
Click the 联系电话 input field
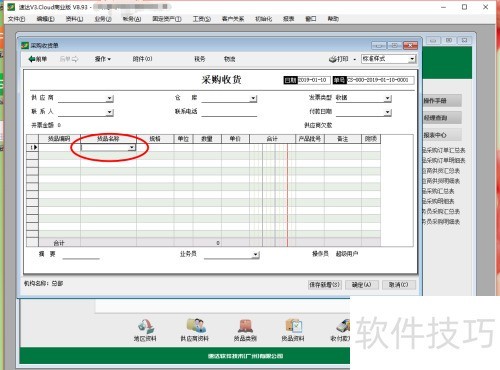[229, 112]
